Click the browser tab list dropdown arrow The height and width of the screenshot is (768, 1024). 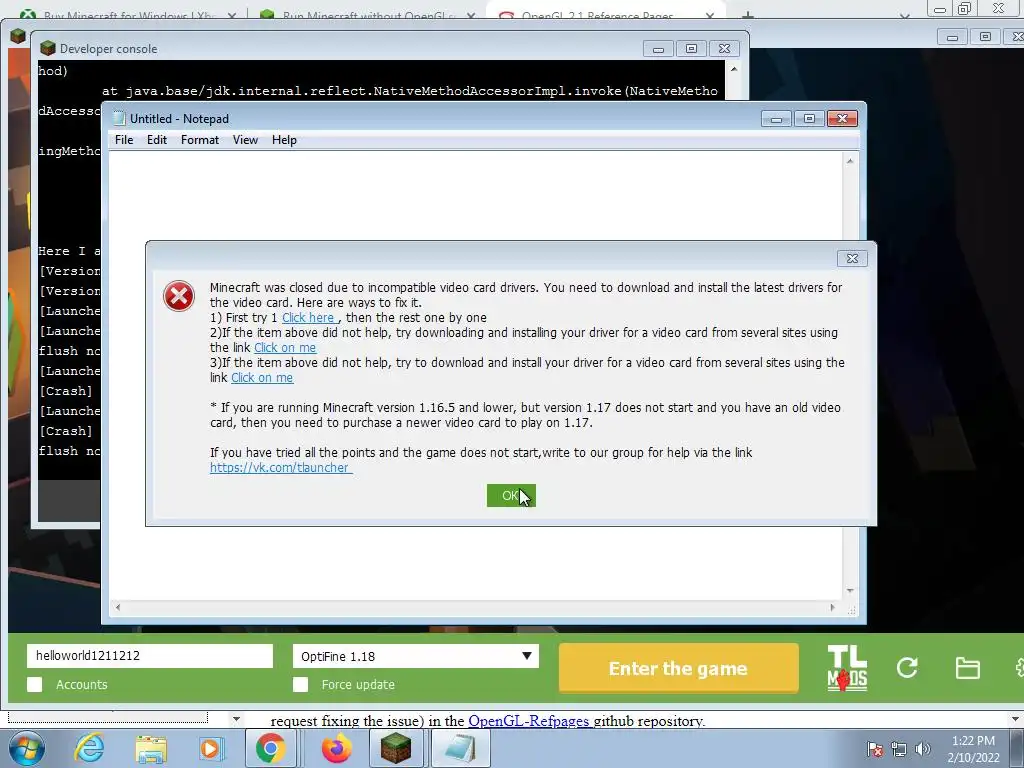tap(904, 16)
